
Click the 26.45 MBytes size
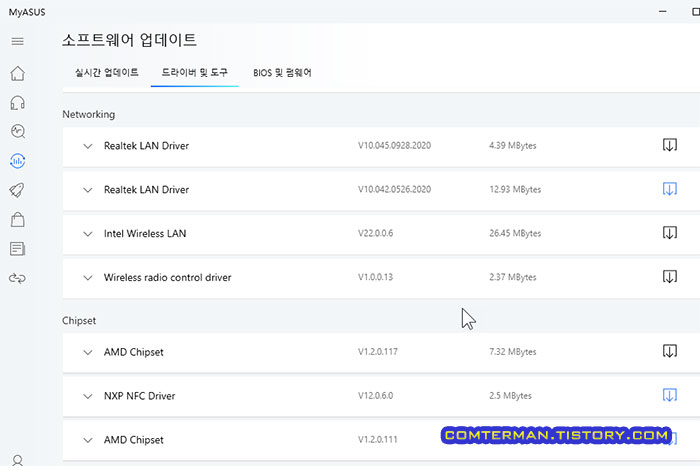(515, 233)
